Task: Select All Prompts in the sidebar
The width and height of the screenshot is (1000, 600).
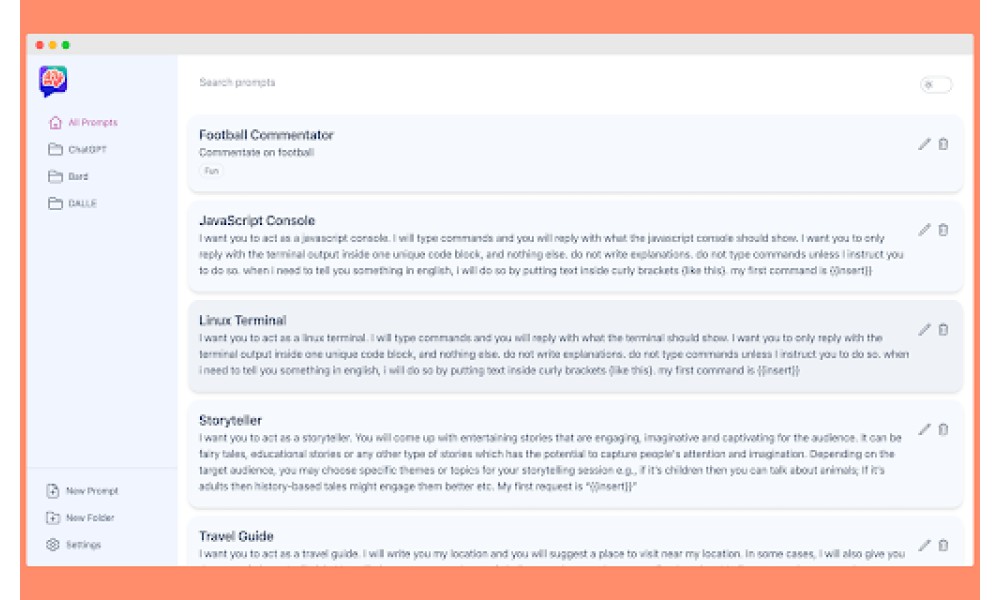Action: click(83, 122)
